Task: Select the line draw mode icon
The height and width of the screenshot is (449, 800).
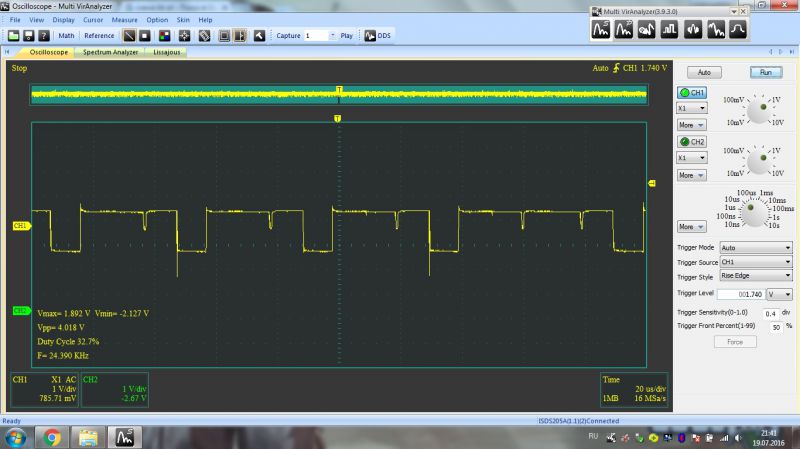Action: [x=129, y=36]
